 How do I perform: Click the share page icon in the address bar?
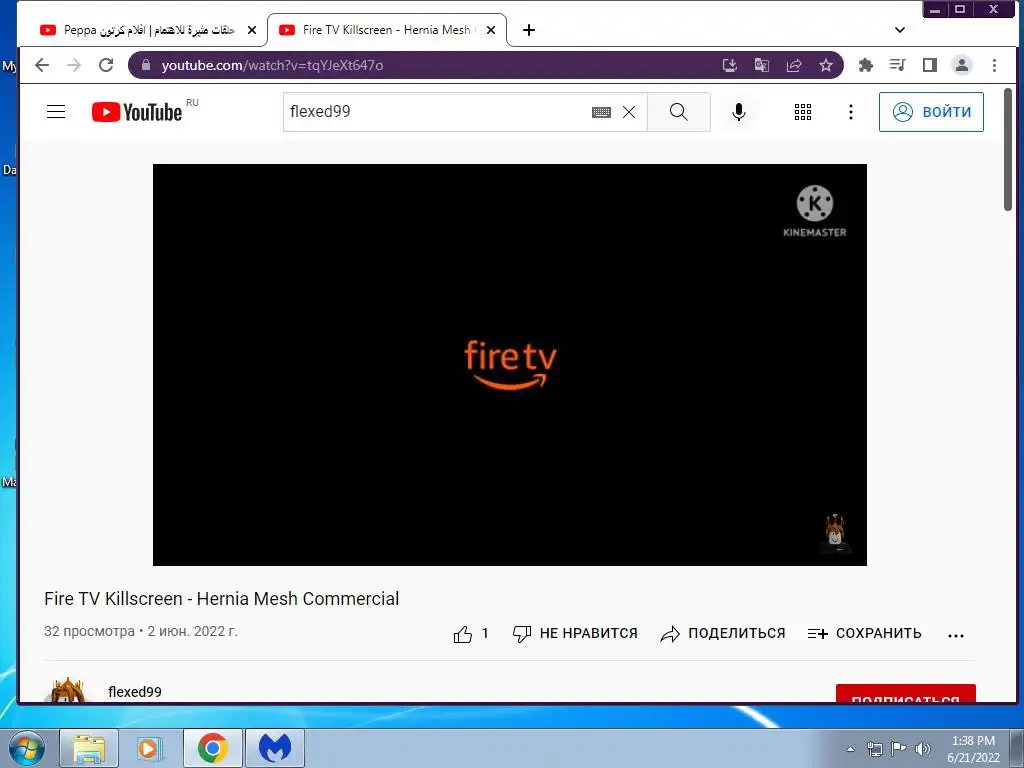794,65
